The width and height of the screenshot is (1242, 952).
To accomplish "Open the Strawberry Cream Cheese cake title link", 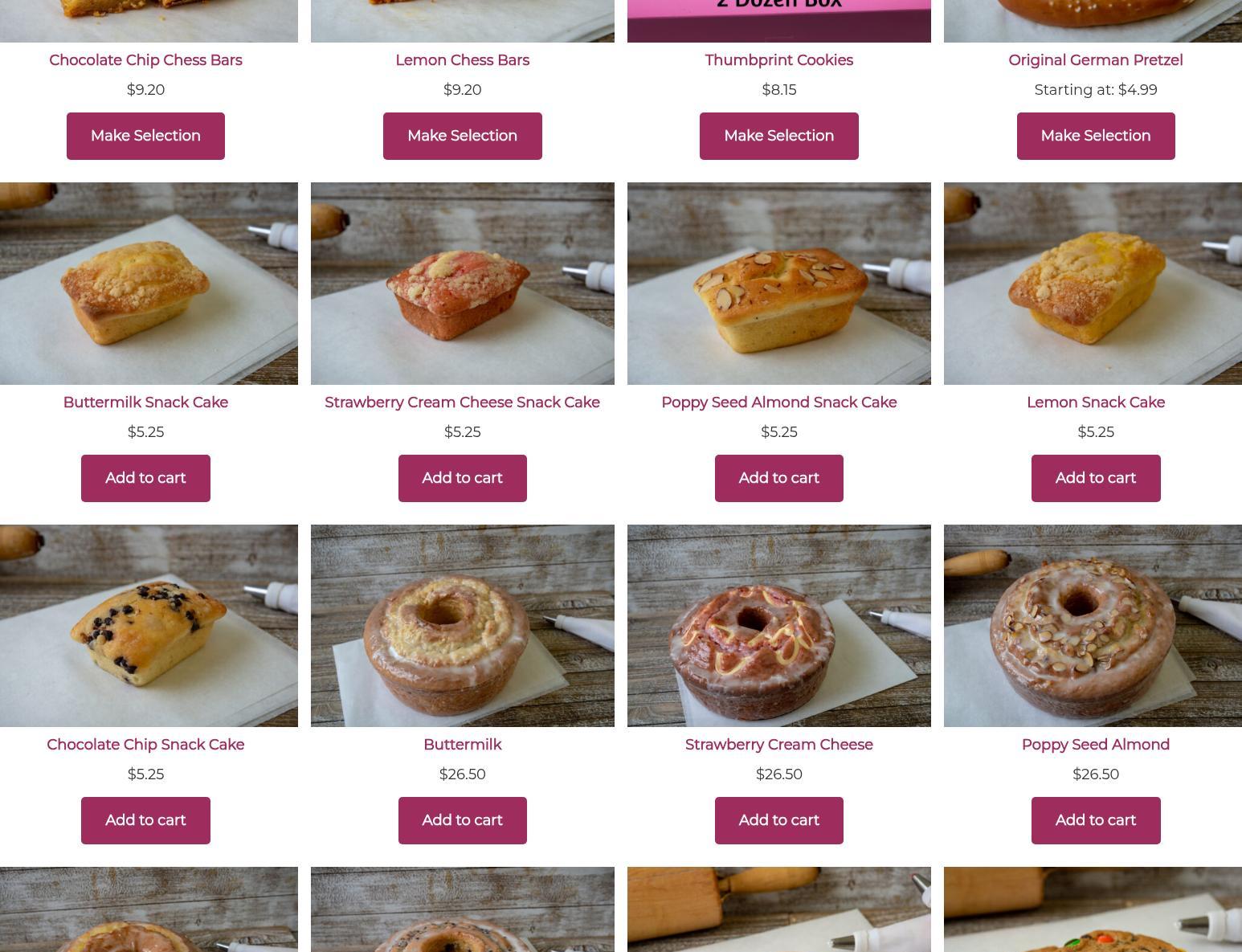I will point(778,745).
